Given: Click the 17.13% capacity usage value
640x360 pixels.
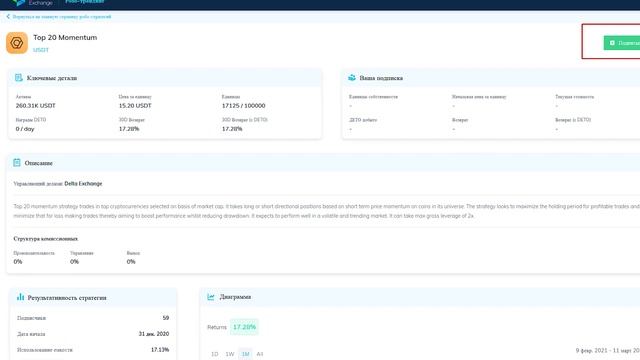Looking at the screenshot, I should tap(160, 350).
